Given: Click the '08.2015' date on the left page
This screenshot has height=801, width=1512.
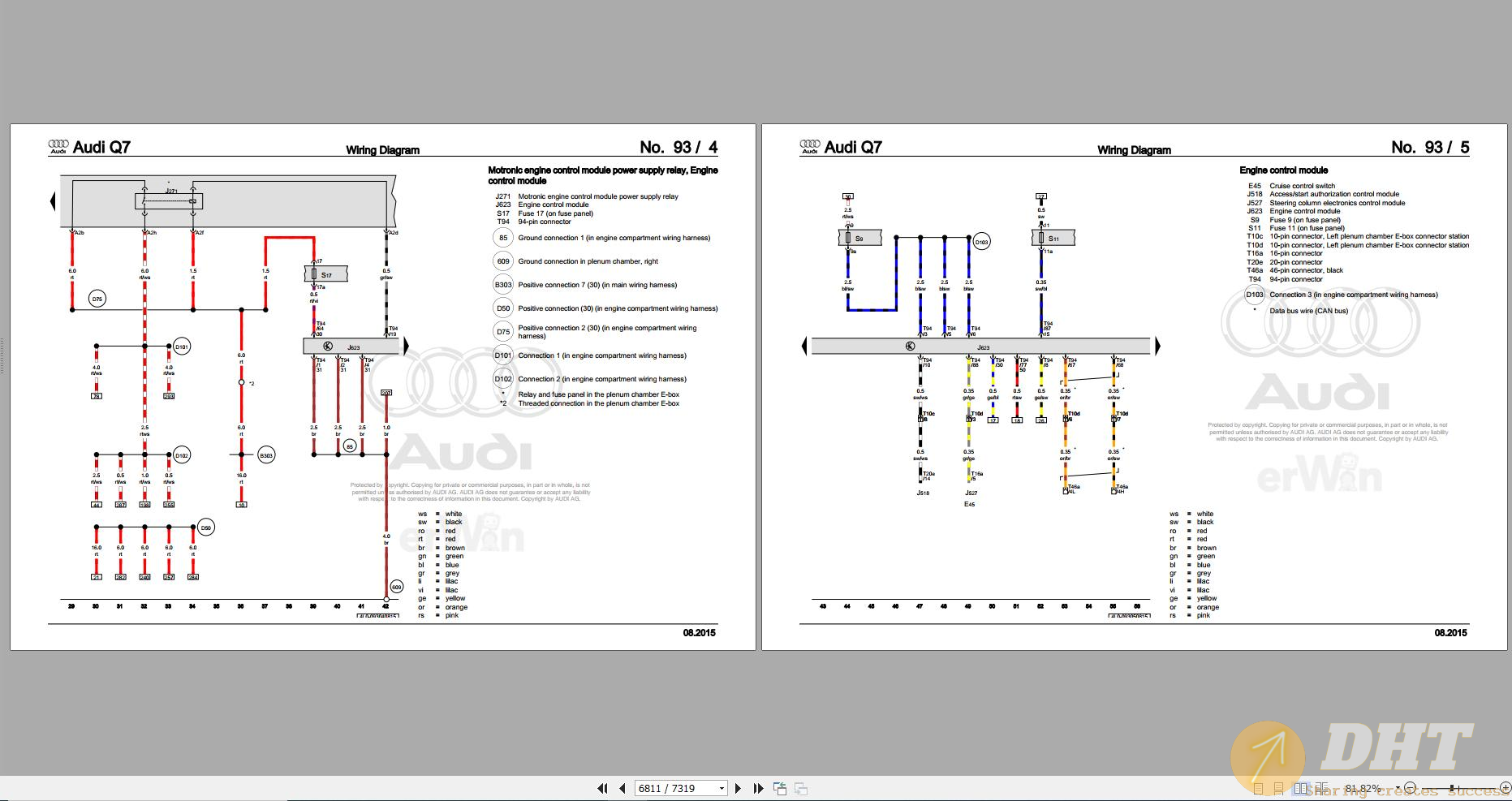Looking at the screenshot, I should coord(700,633).
